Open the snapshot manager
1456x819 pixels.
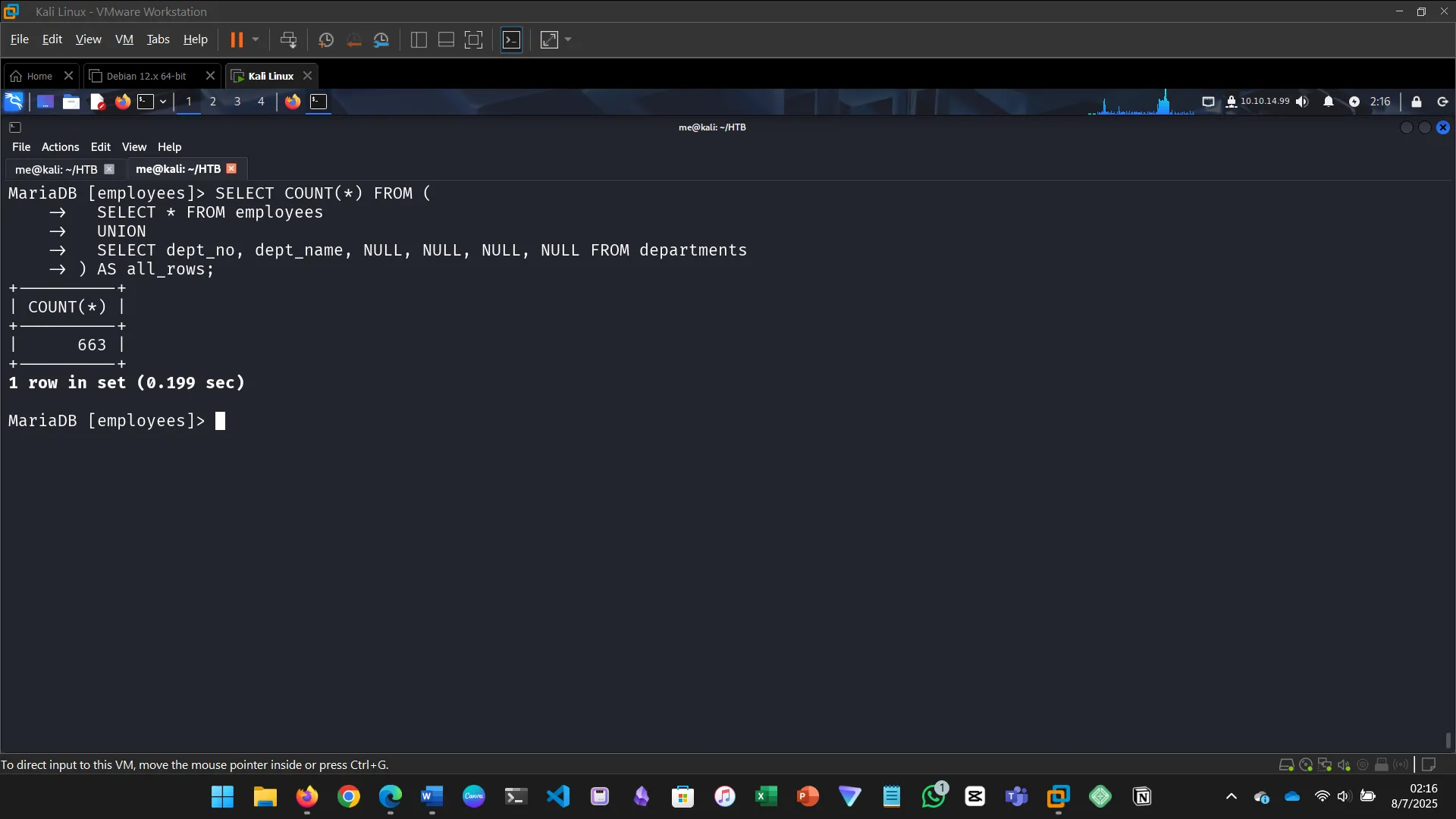(381, 39)
